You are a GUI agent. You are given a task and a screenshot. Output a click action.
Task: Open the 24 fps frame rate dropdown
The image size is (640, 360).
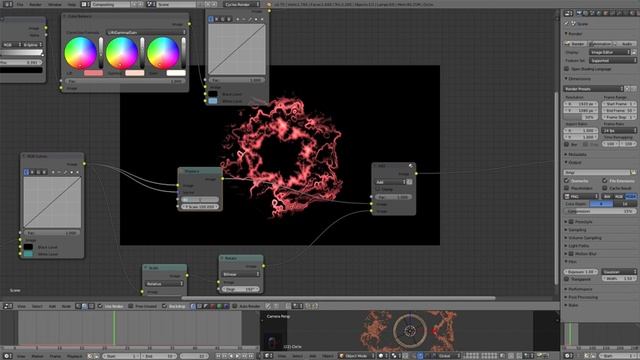pos(620,131)
